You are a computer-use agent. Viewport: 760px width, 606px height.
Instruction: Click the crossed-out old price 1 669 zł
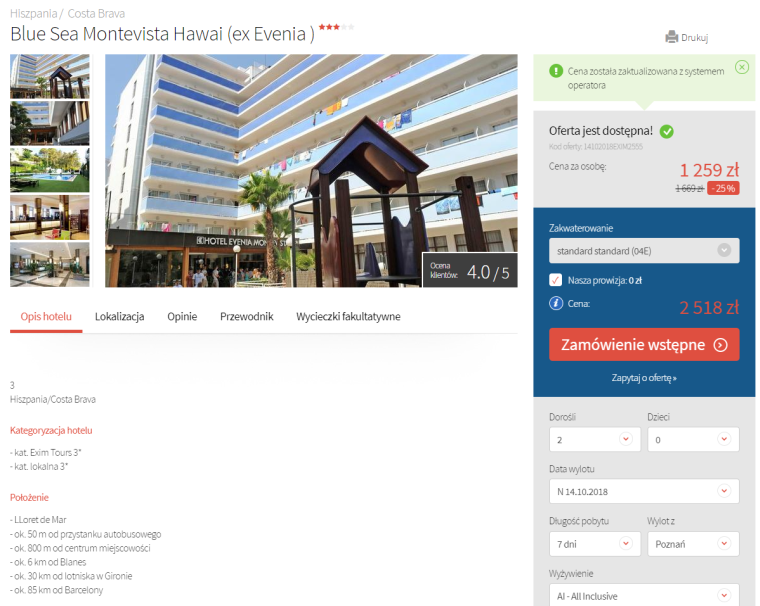[689, 188]
